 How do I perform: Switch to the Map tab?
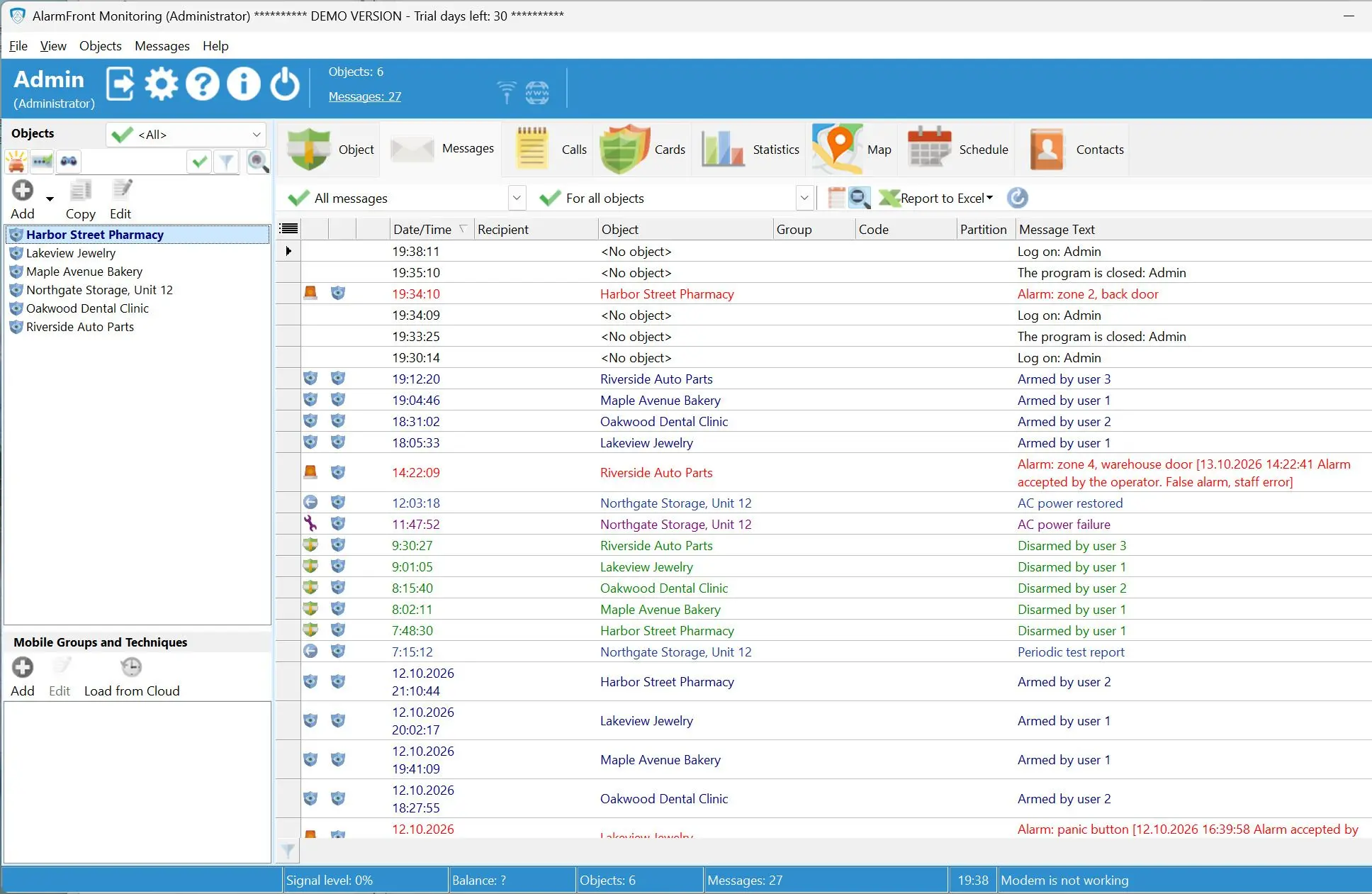[x=851, y=149]
